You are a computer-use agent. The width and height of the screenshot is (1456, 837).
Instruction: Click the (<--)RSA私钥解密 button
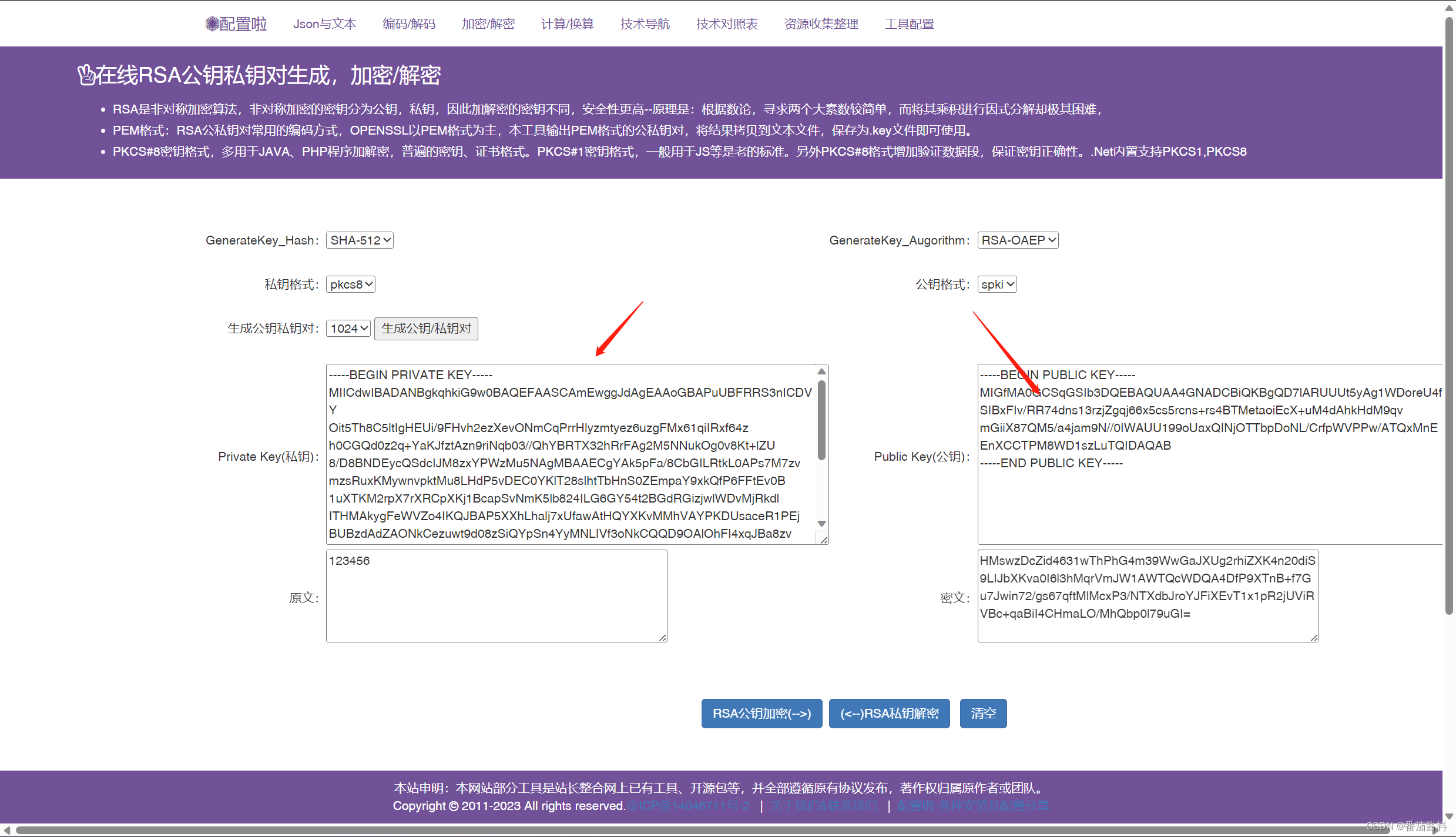(889, 713)
